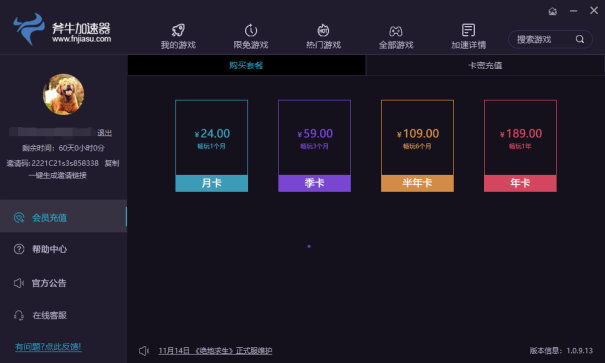Click the announcement speaker icon in the bottom bar
This screenshot has width=605, height=363.
click(144, 351)
